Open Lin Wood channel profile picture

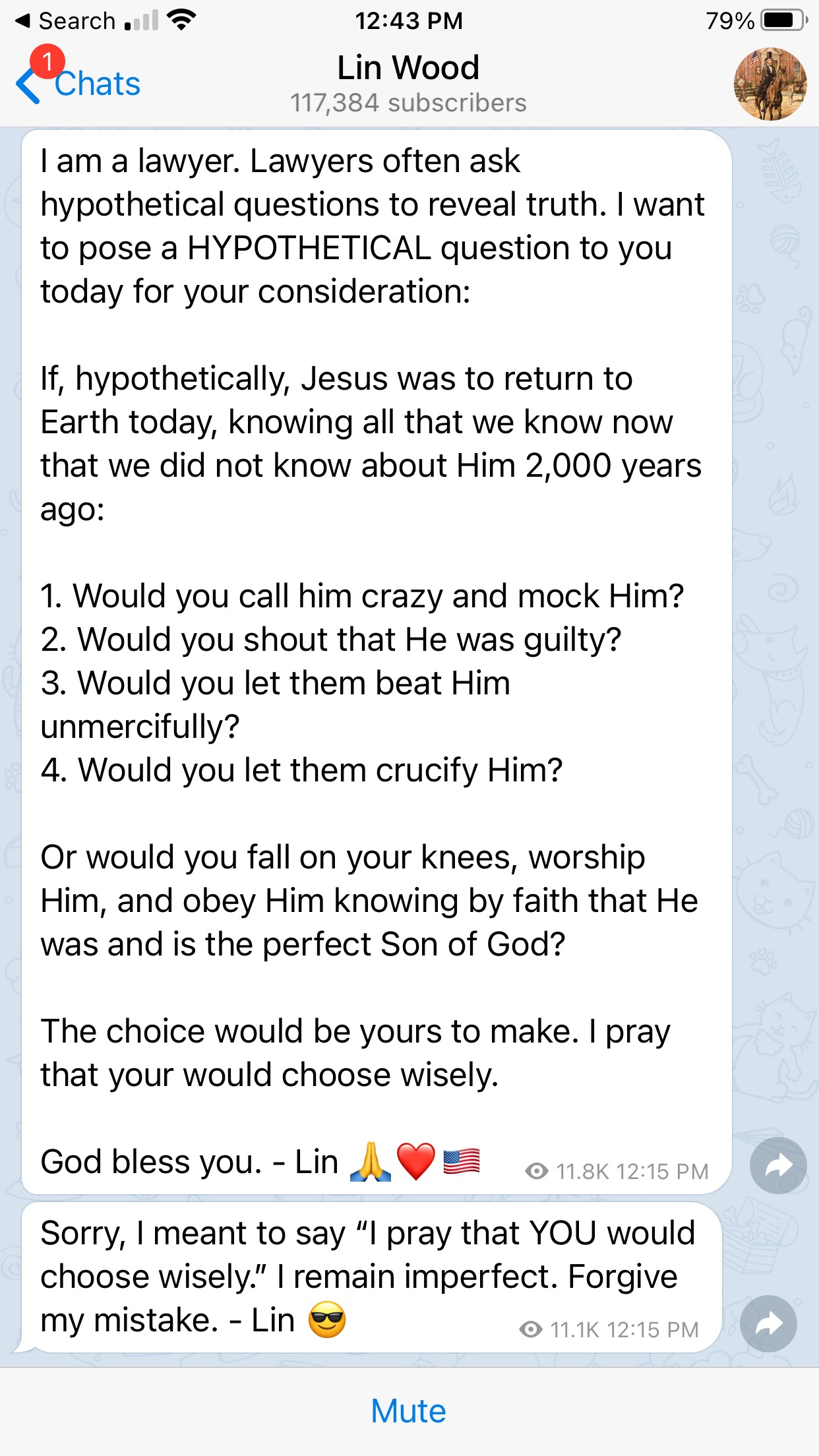[770, 84]
